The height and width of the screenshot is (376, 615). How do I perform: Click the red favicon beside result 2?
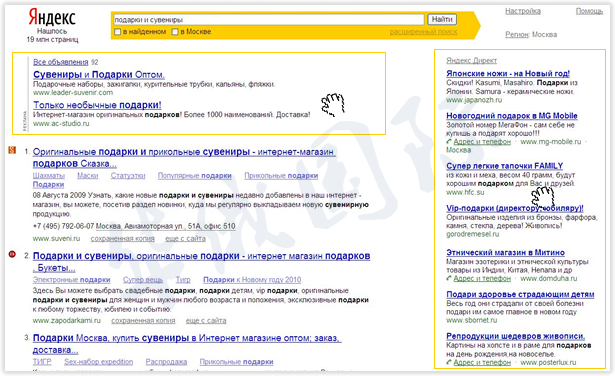[x=12, y=254]
